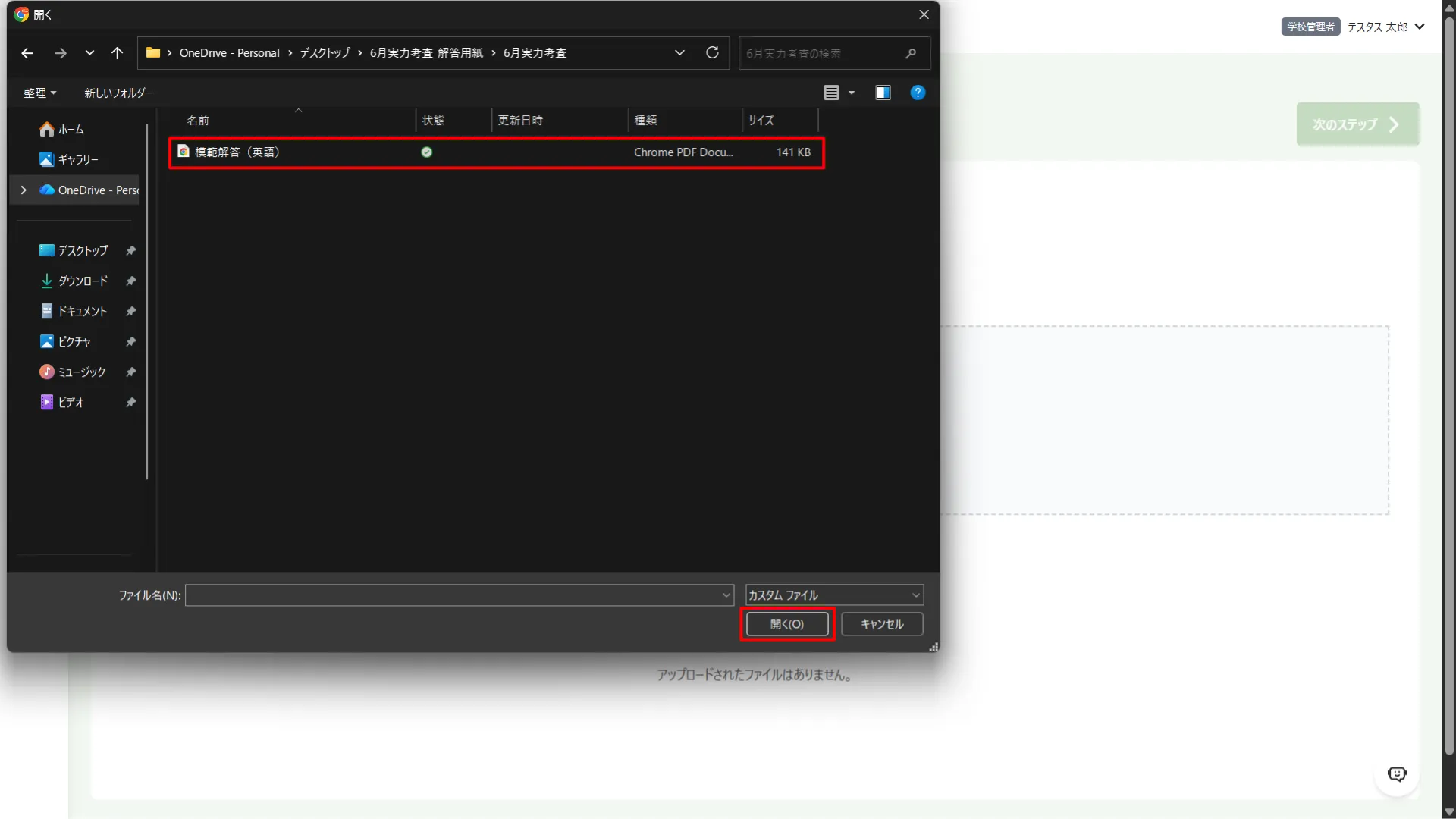Open ミュージック quick access item
Image resolution: width=1456 pixels, height=819 pixels.
[73, 372]
